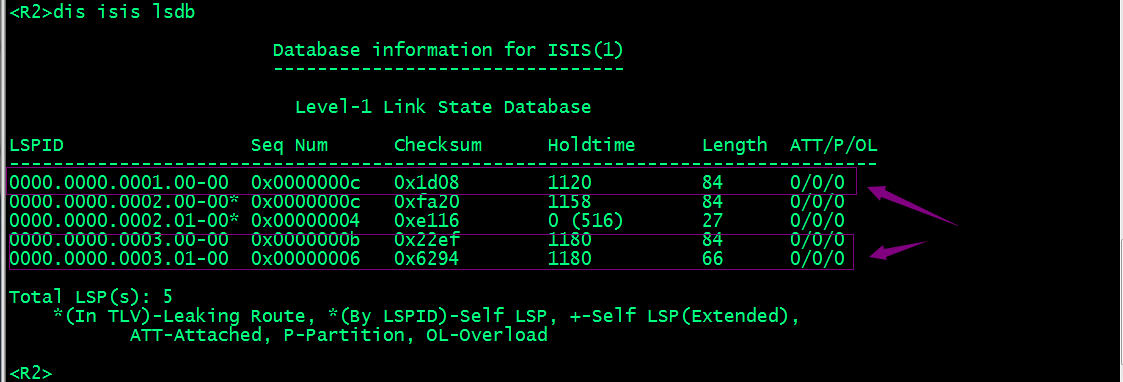
Task: Select LSPID 0000.0000.0002.01-00*
Action: [124, 221]
